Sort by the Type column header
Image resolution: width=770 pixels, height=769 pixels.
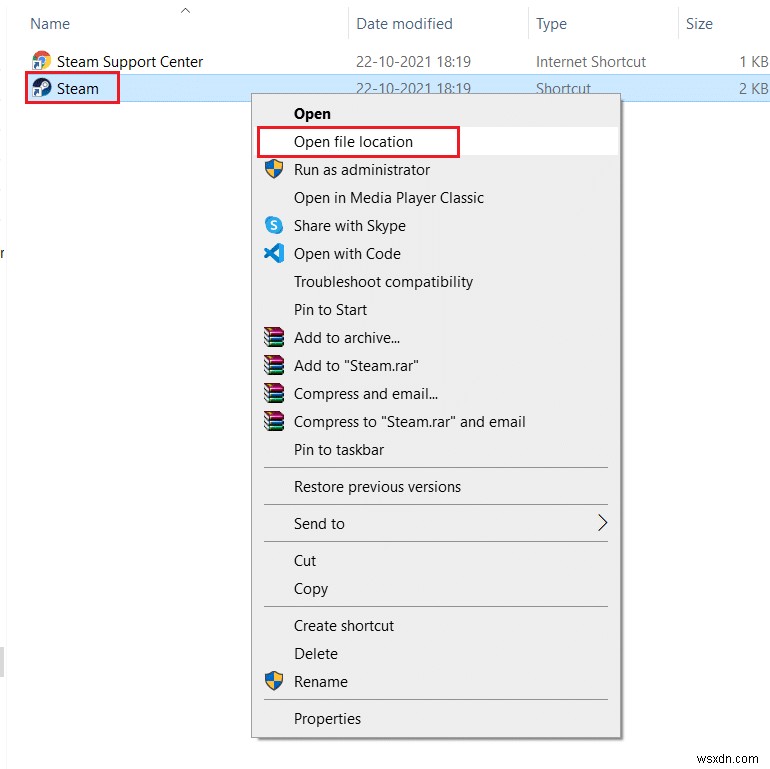click(x=551, y=24)
